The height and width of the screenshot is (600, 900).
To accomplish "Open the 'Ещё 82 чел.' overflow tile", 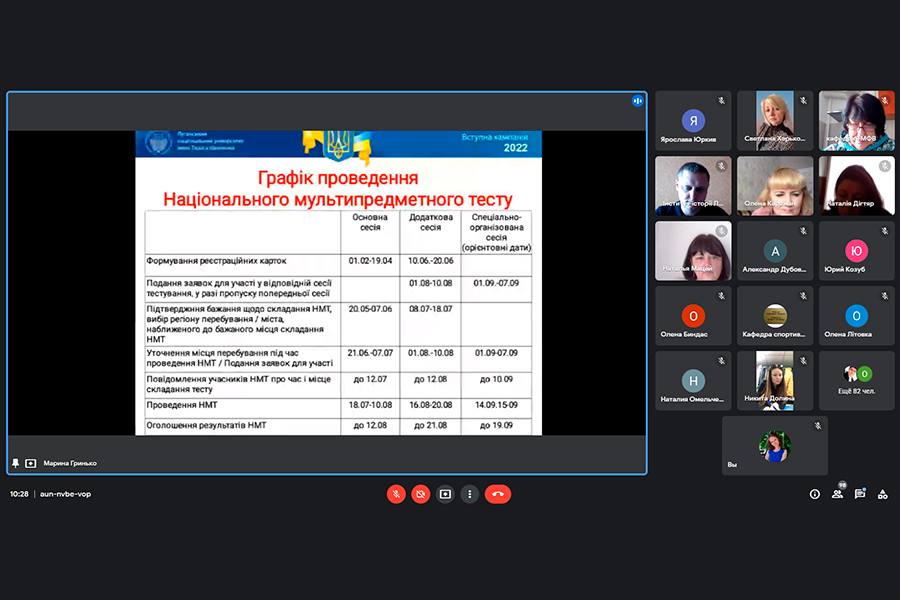I will pos(856,381).
